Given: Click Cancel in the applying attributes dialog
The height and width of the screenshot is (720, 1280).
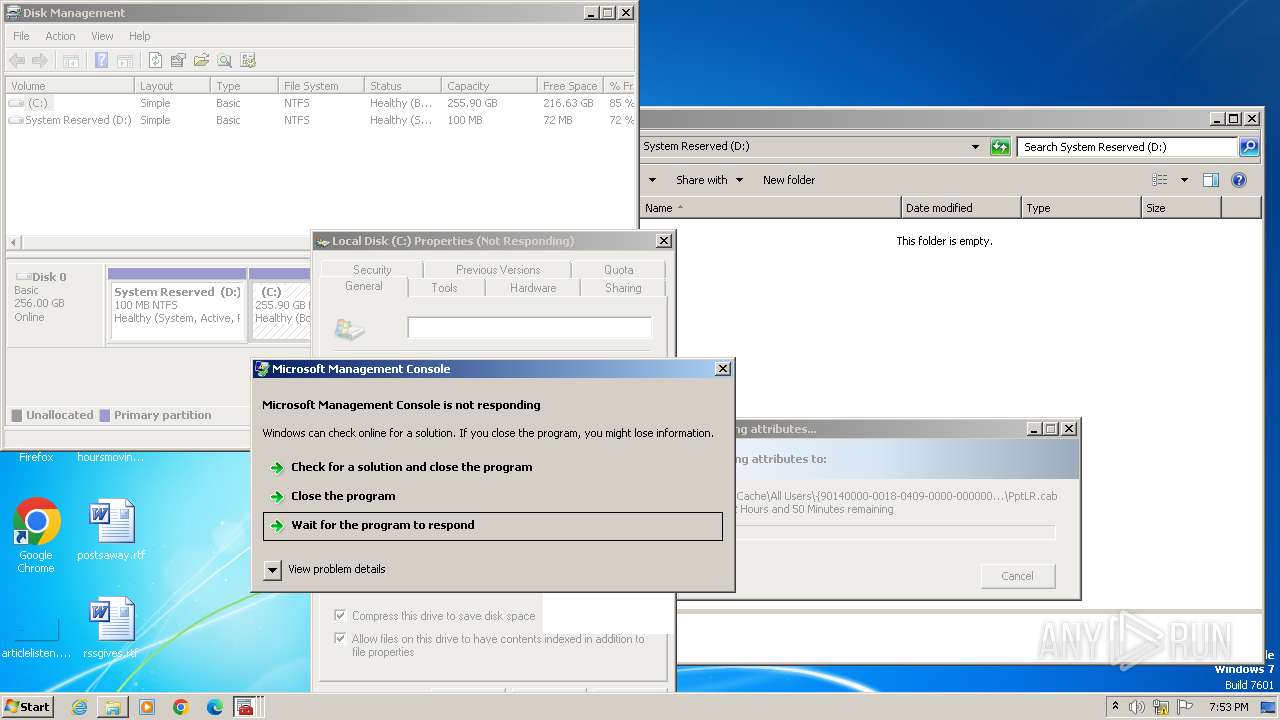Looking at the screenshot, I should tap(1017, 576).
